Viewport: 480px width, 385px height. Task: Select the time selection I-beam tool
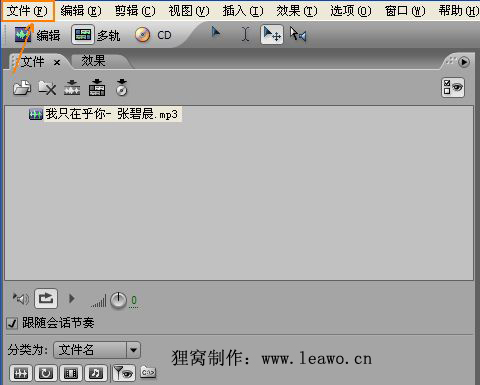tap(245, 34)
